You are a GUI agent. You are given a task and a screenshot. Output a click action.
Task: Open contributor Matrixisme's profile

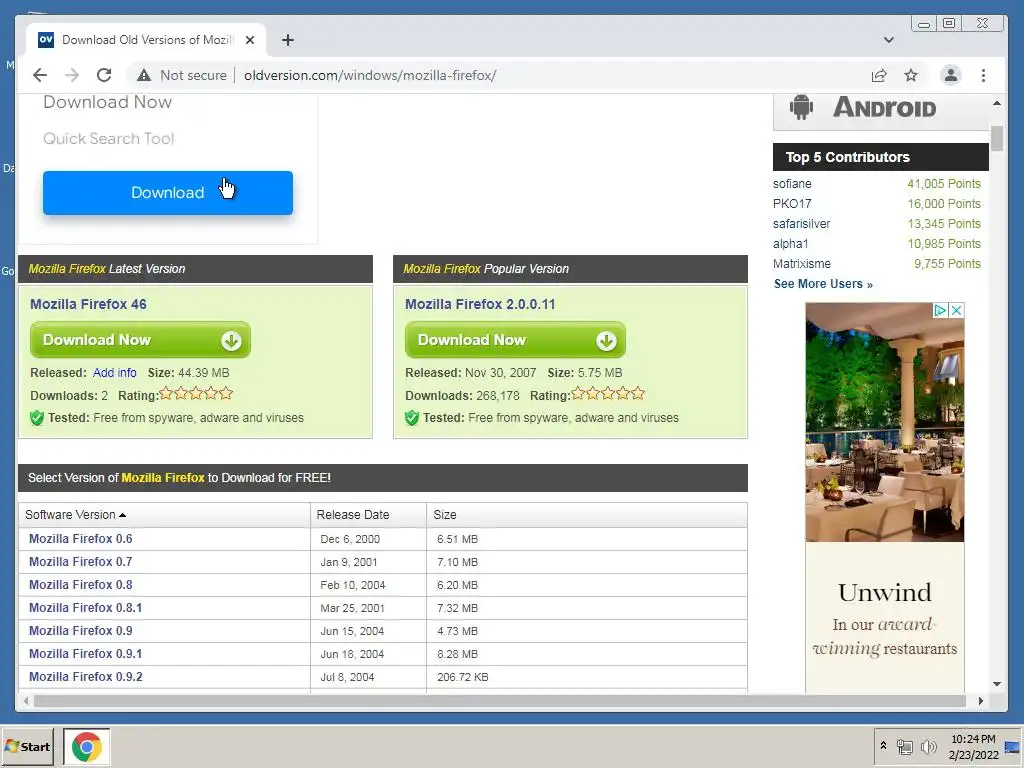802,264
